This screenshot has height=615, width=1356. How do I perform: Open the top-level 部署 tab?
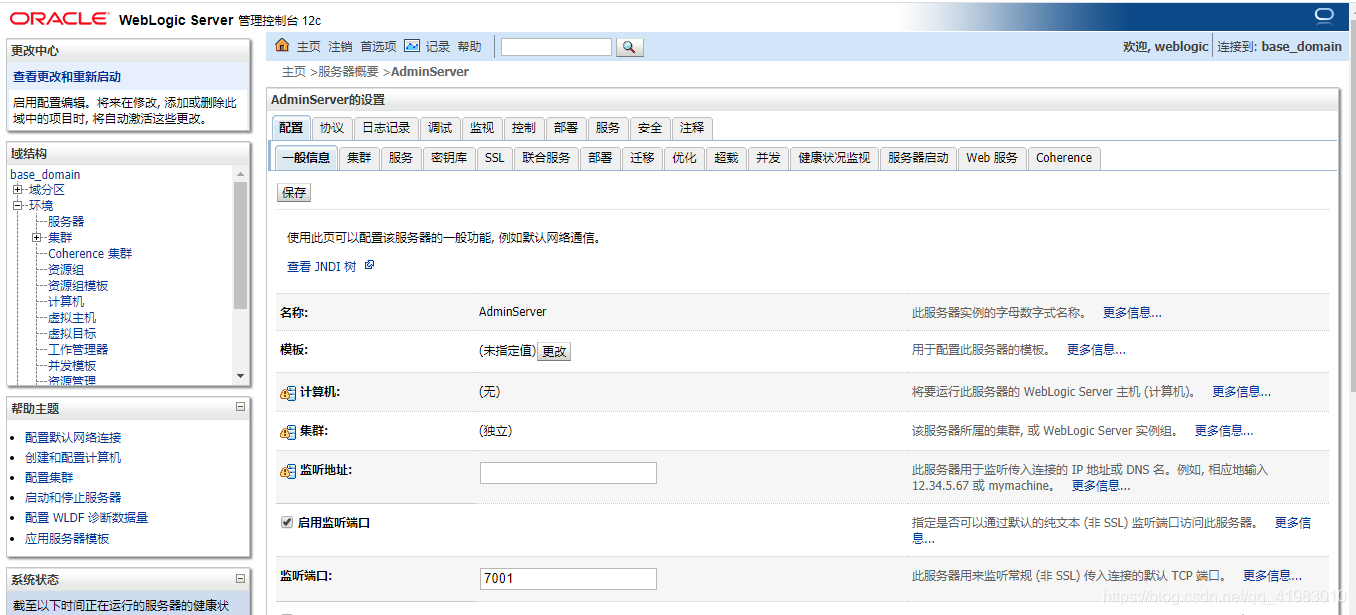tap(566, 128)
